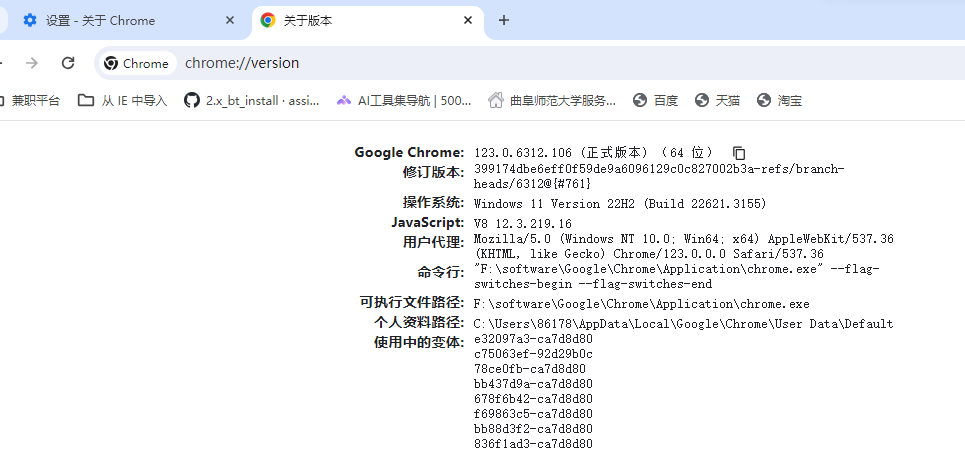Screen dimensions: 965x451
Task: Click the Mozilla/5.0 user agent text
Action: (x=684, y=245)
